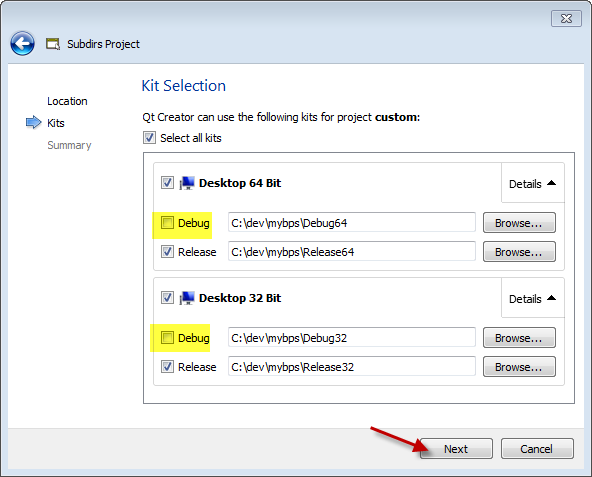Enable Debug build for Desktop 64 Bit
This screenshot has height=477, width=592.
tap(167, 222)
